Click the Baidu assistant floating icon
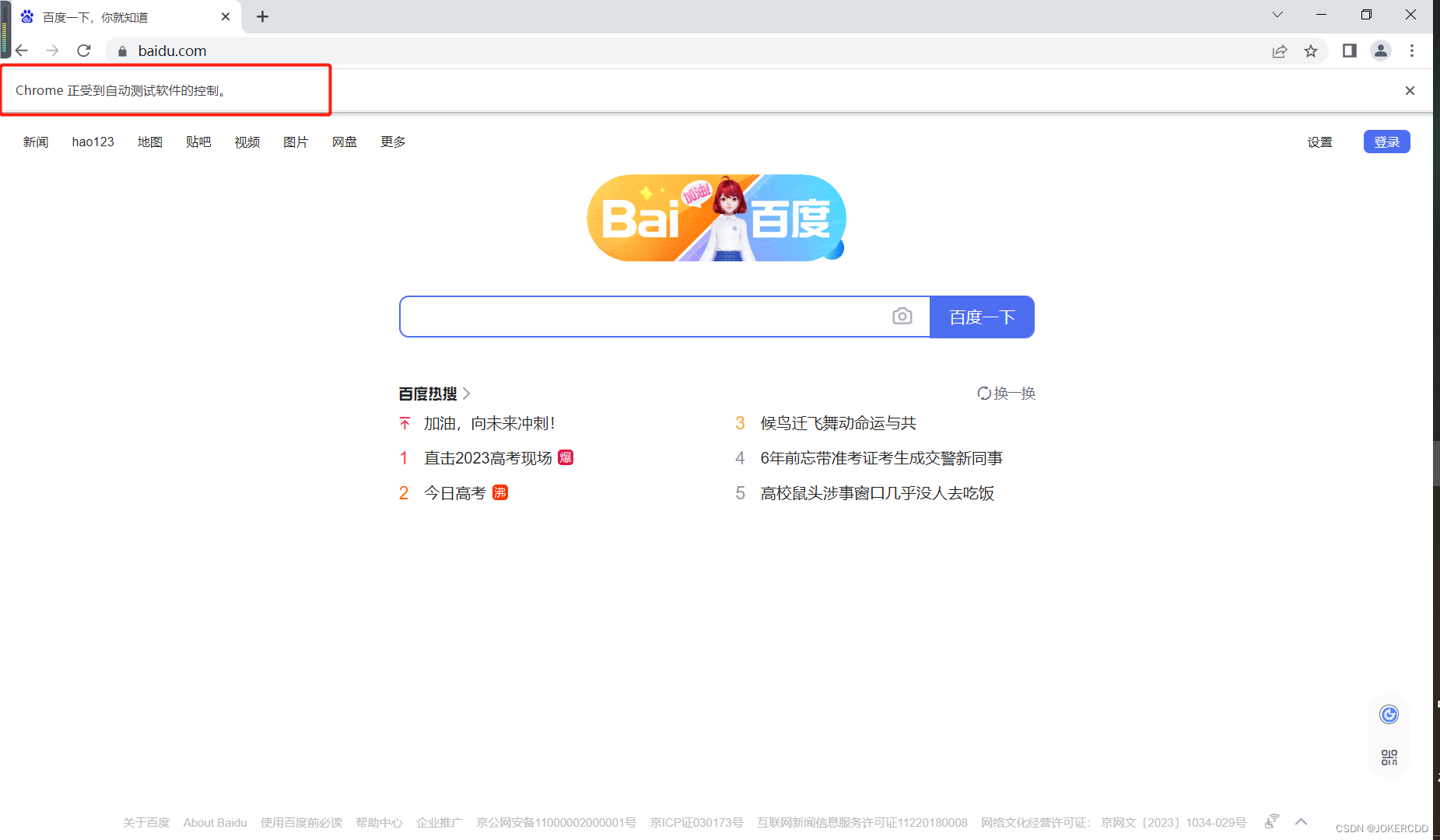Viewport: 1440px width, 840px height. [1389, 714]
